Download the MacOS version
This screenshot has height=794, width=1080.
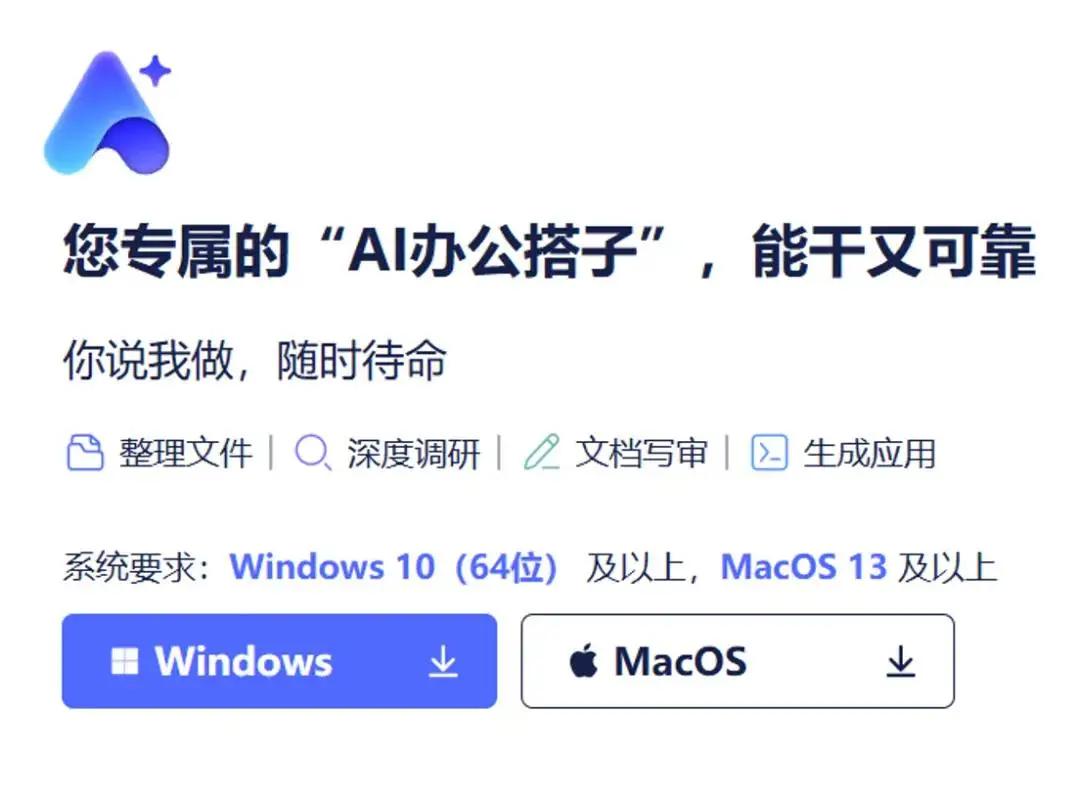coord(738,661)
